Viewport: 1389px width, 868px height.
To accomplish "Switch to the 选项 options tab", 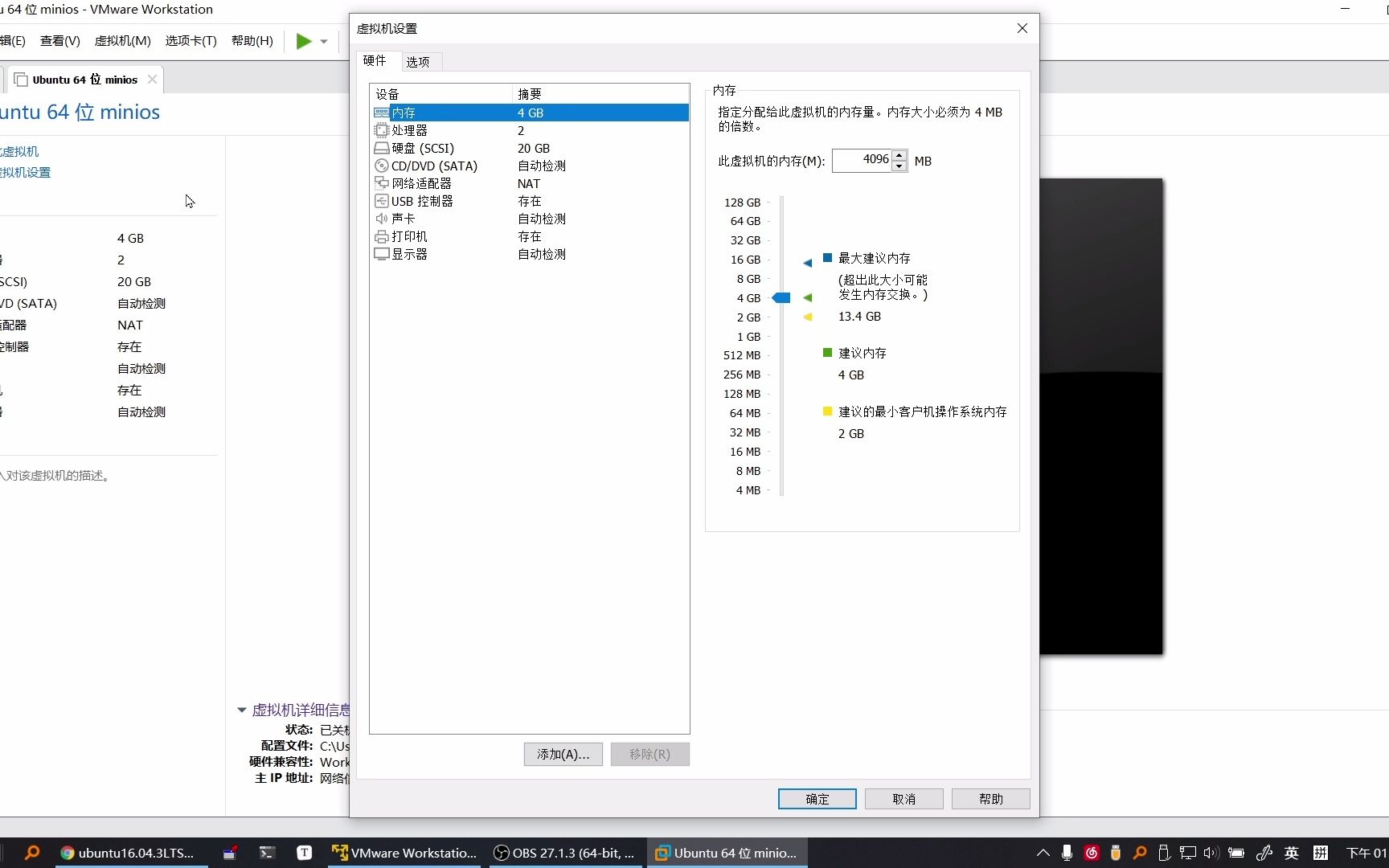I will [418, 62].
